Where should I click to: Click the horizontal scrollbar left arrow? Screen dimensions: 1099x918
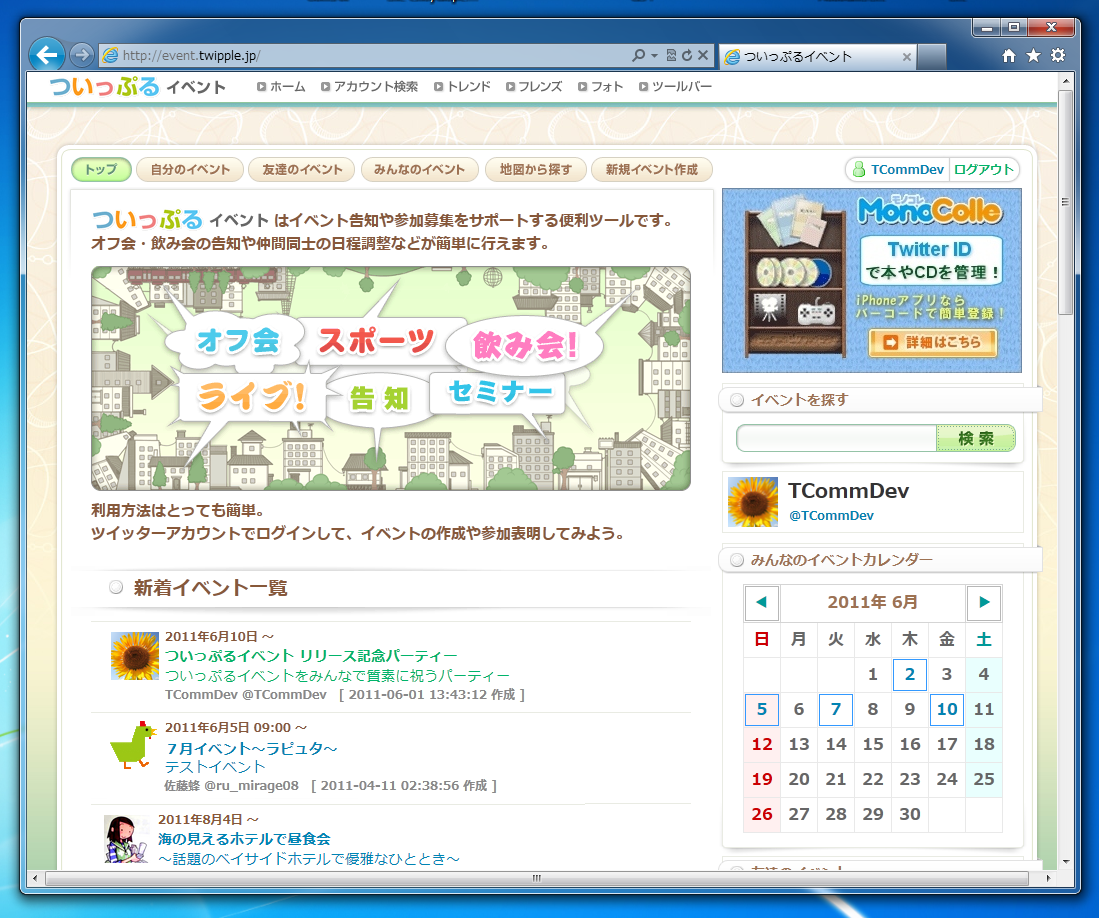[35, 878]
